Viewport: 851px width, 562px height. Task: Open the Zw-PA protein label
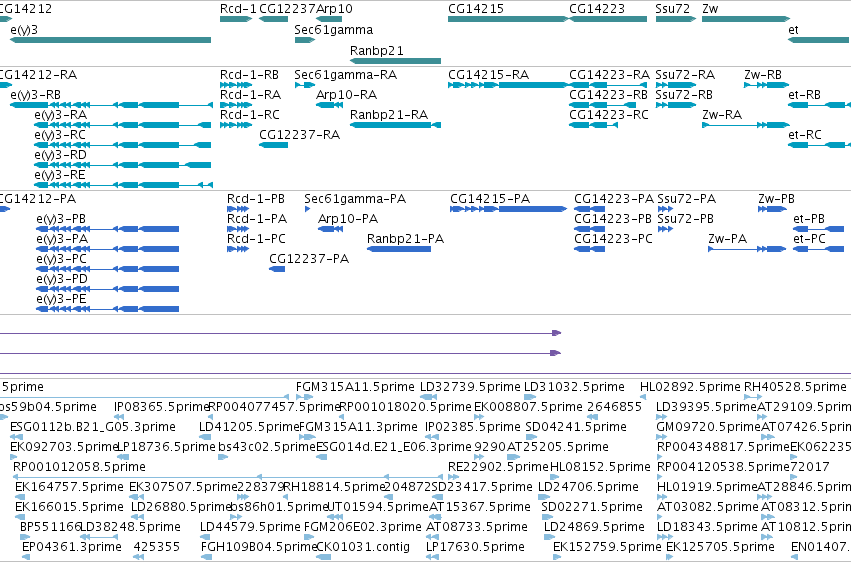(727, 239)
